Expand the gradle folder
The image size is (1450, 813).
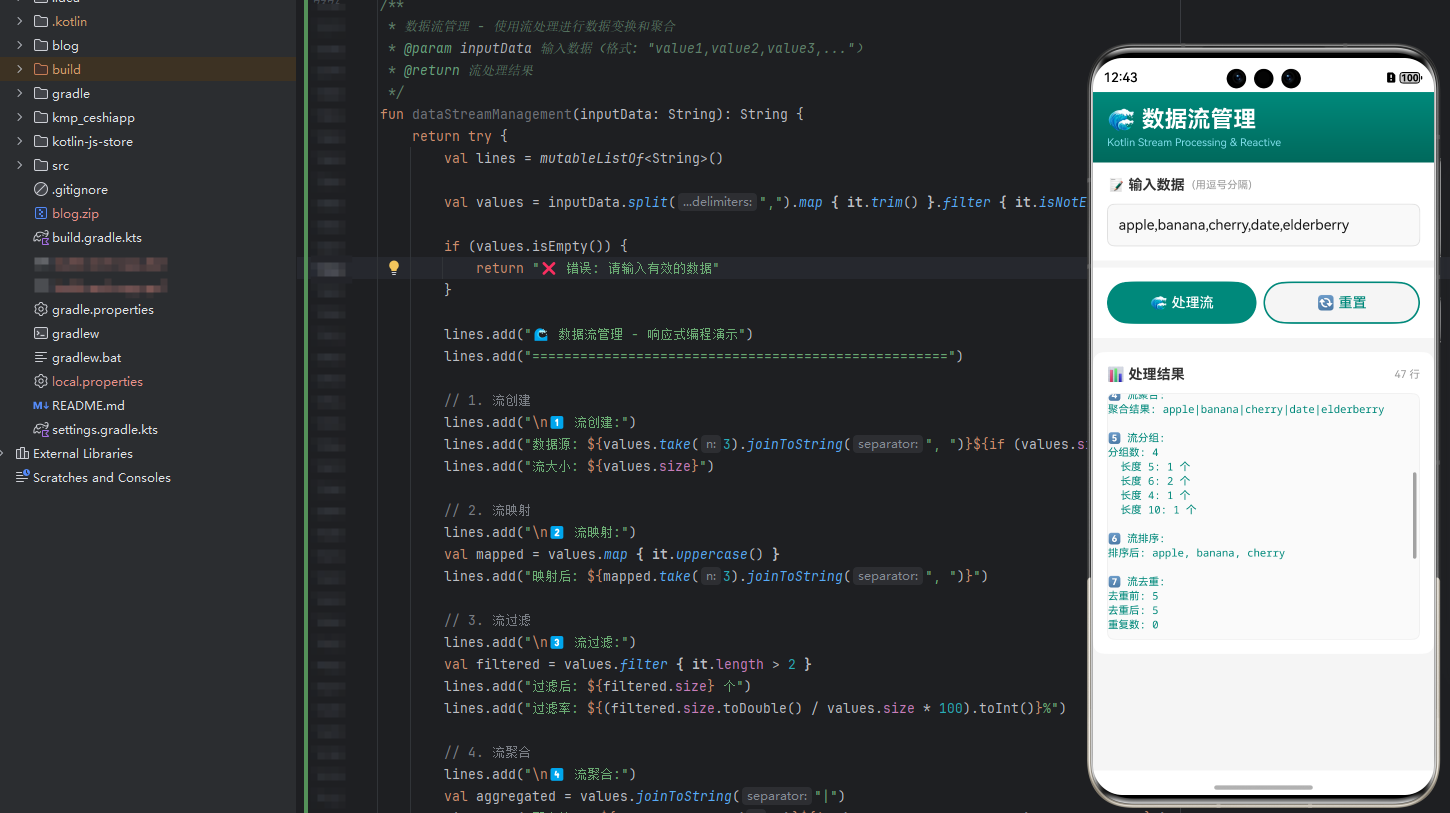[x=20, y=93]
